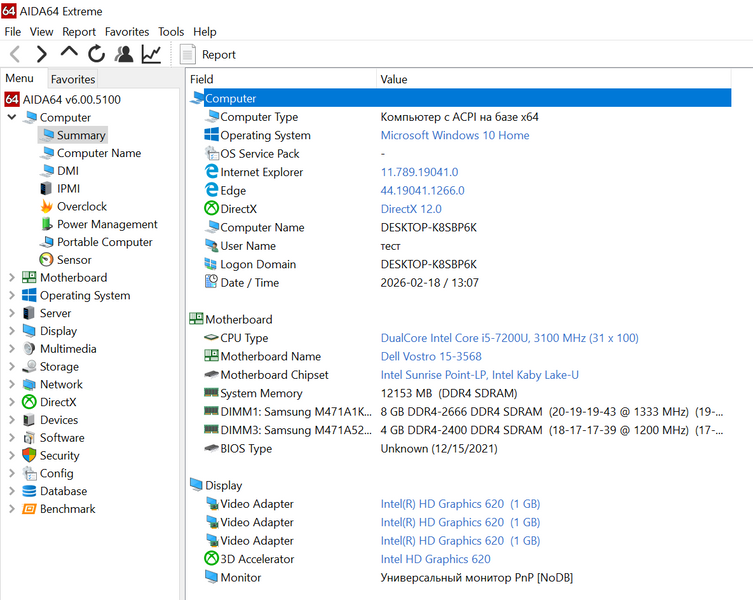Click the Power Management battery icon

[46, 224]
